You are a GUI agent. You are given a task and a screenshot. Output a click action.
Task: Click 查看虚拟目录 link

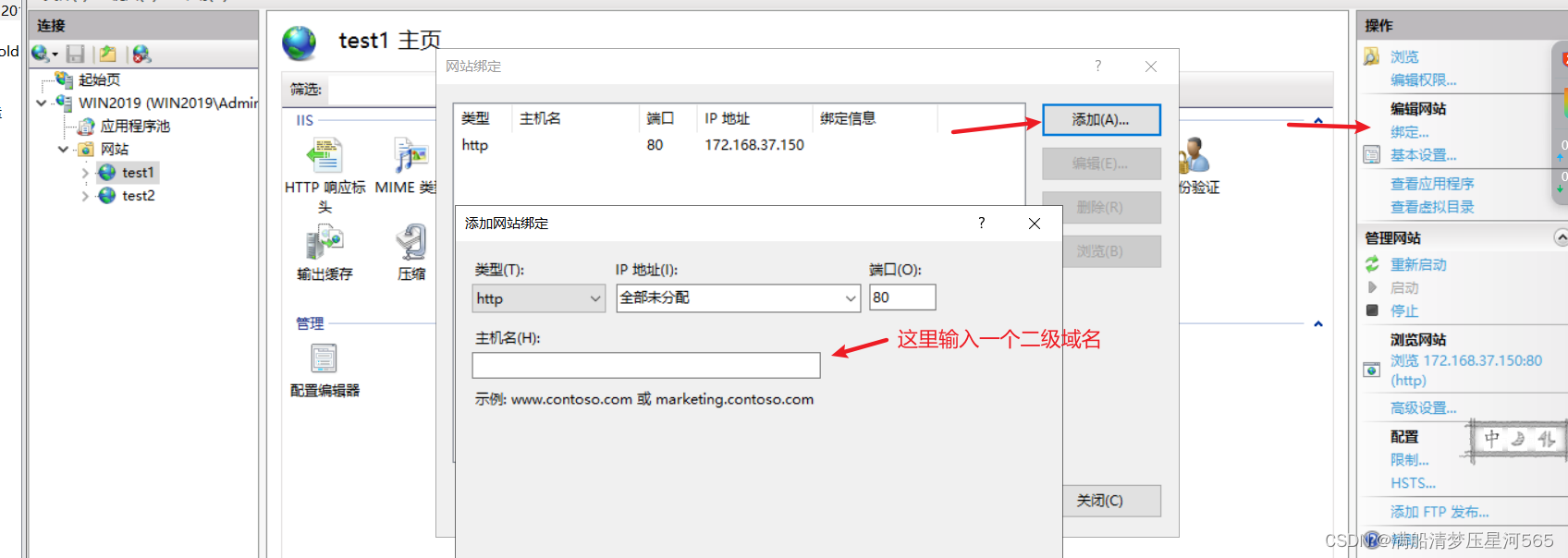pyautogui.click(x=1432, y=207)
